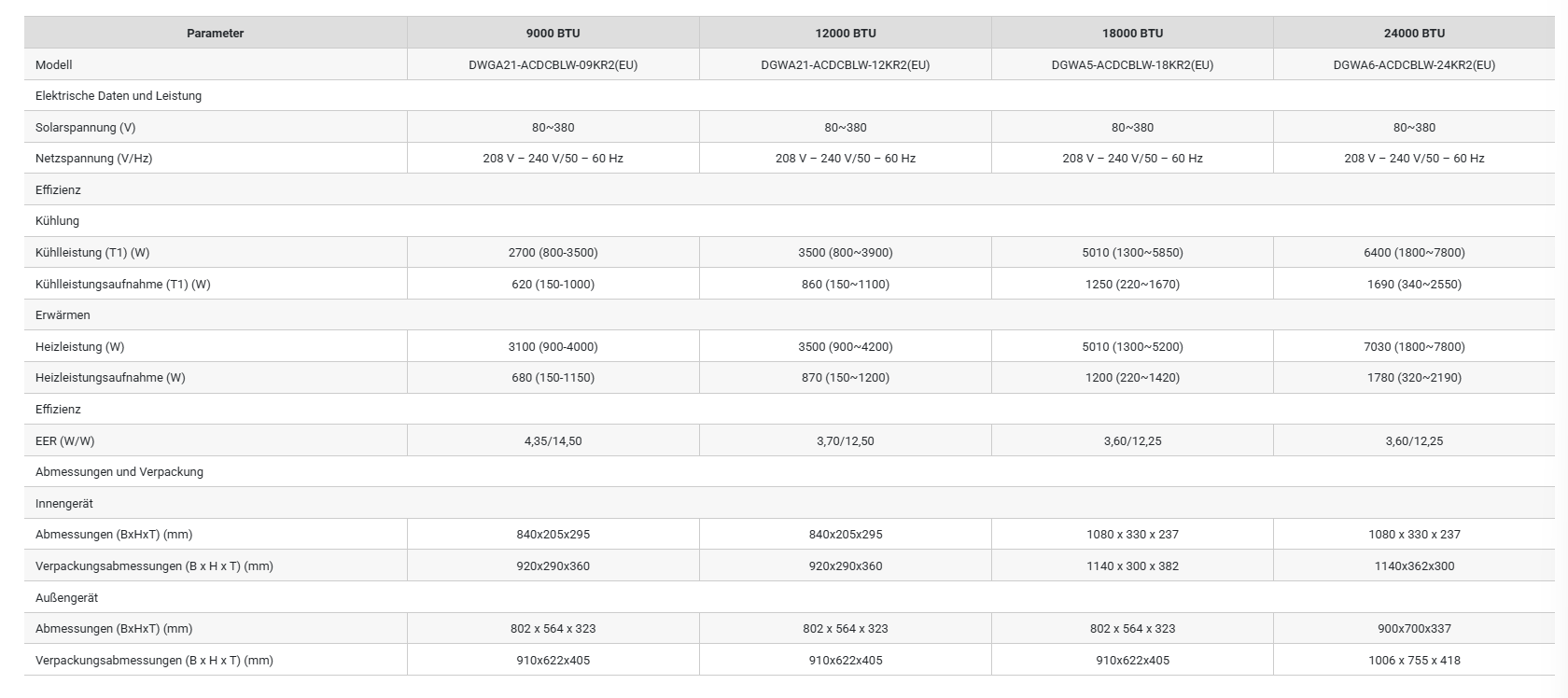1568x698 pixels.
Task: Select the 18000 BTU column header
Action: tap(1132, 33)
